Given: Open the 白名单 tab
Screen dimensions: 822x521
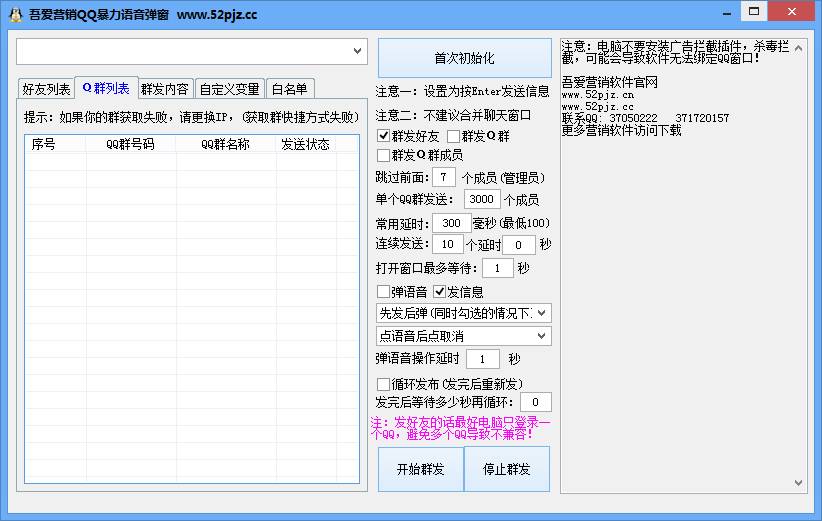Looking at the screenshot, I should pyautogui.click(x=290, y=89).
